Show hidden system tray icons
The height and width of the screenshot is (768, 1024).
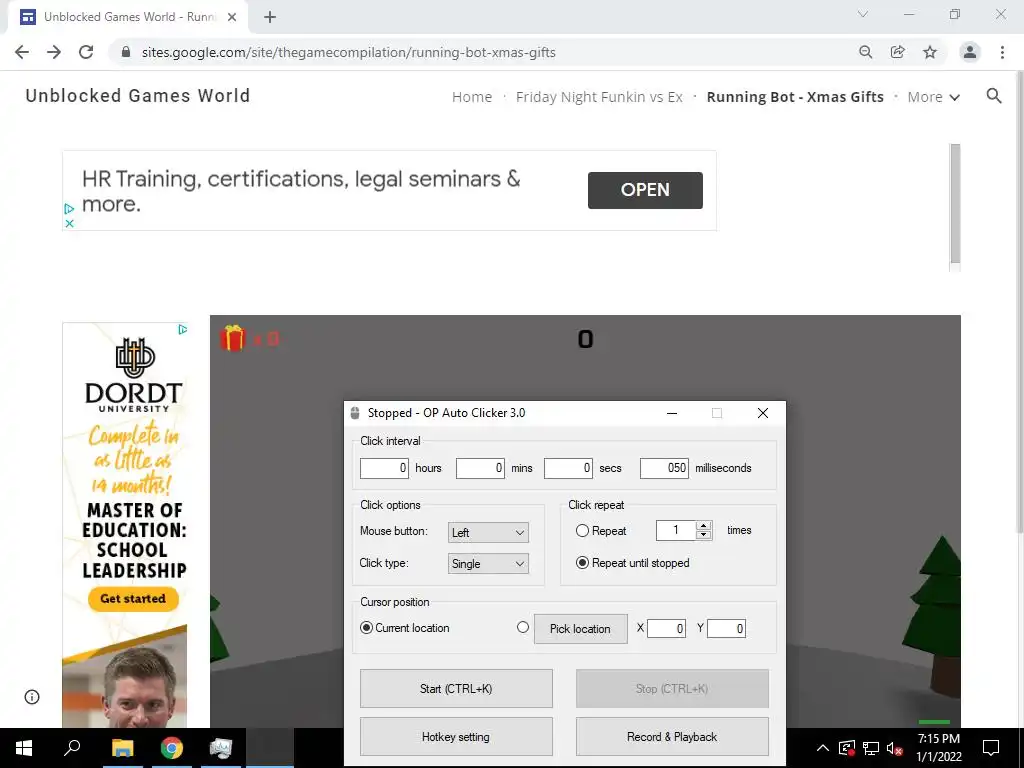tap(823, 748)
